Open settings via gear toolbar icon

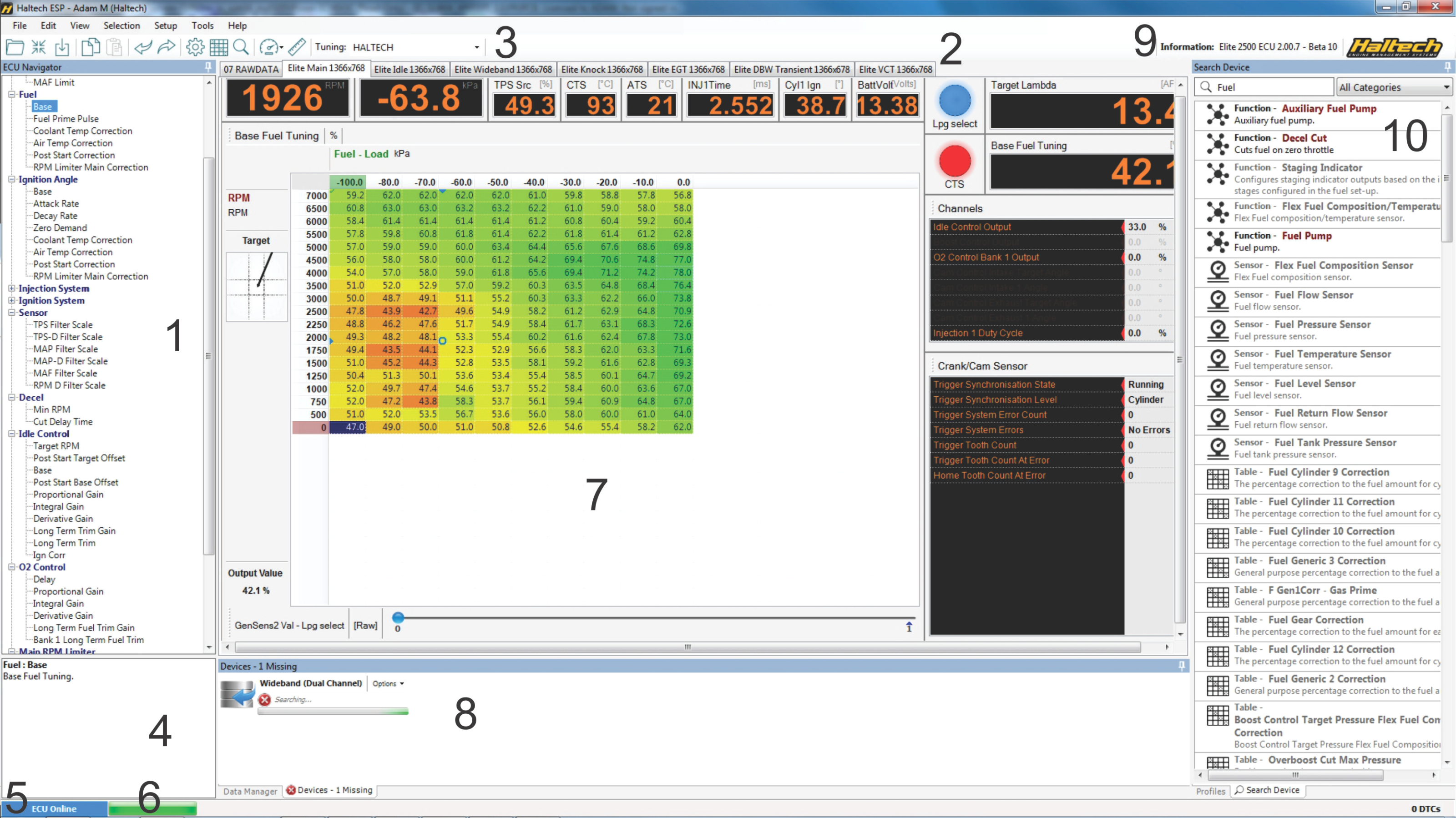[x=195, y=47]
